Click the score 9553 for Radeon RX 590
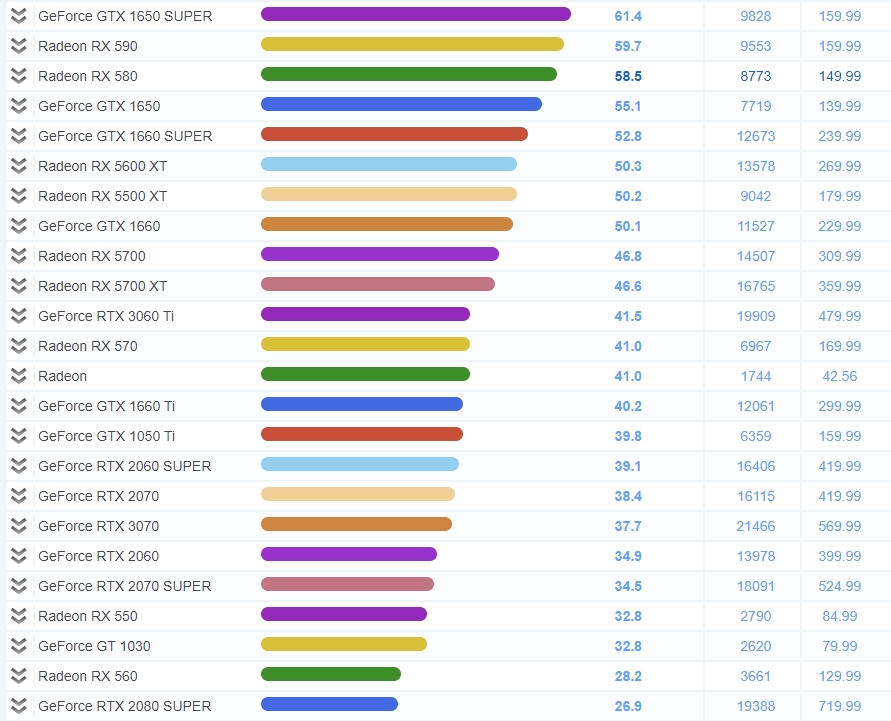This screenshot has height=721, width=891. (756, 46)
